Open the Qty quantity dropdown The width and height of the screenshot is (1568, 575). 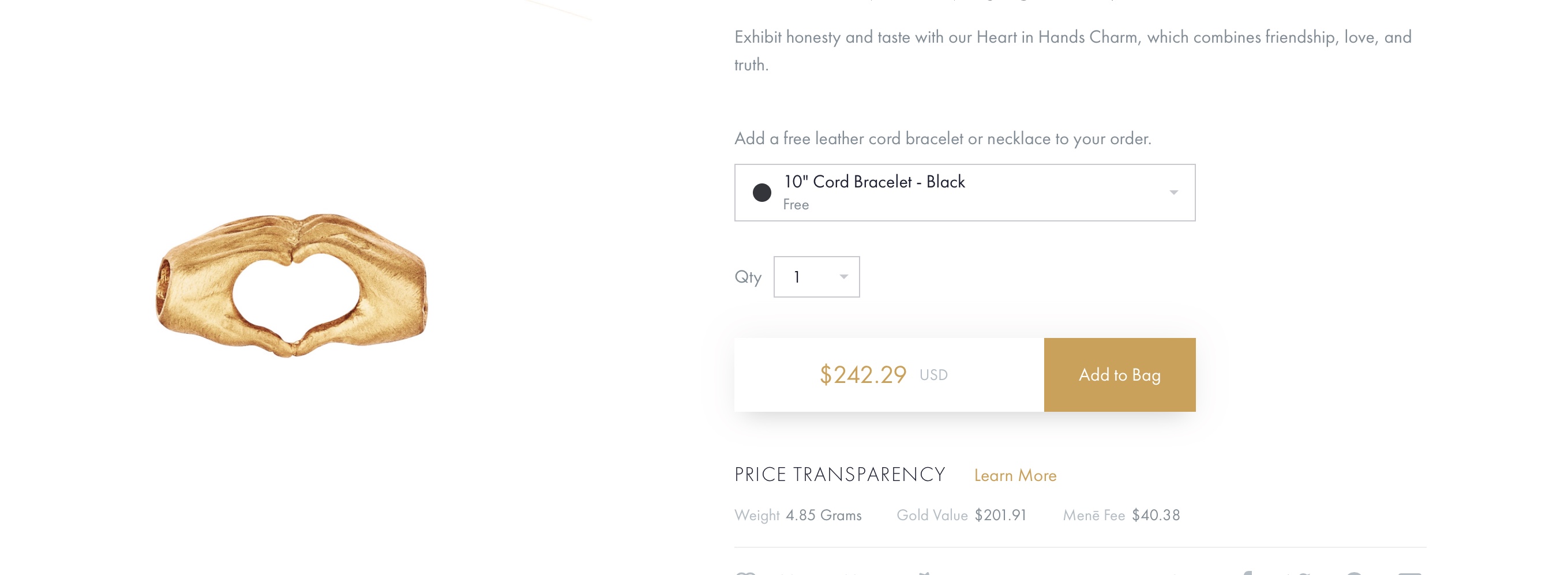tap(816, 277)
